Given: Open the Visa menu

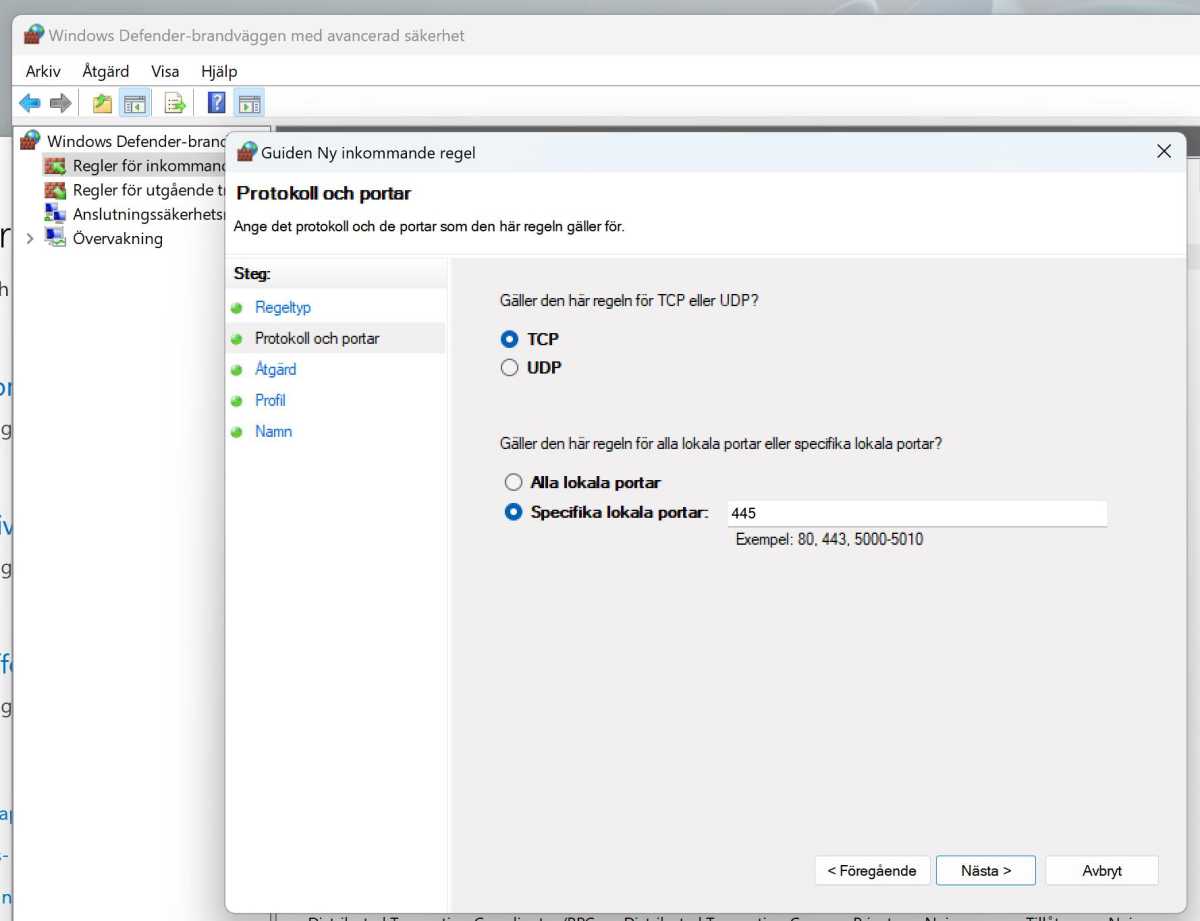Looking at the screenshot, I should pos(165,71).
